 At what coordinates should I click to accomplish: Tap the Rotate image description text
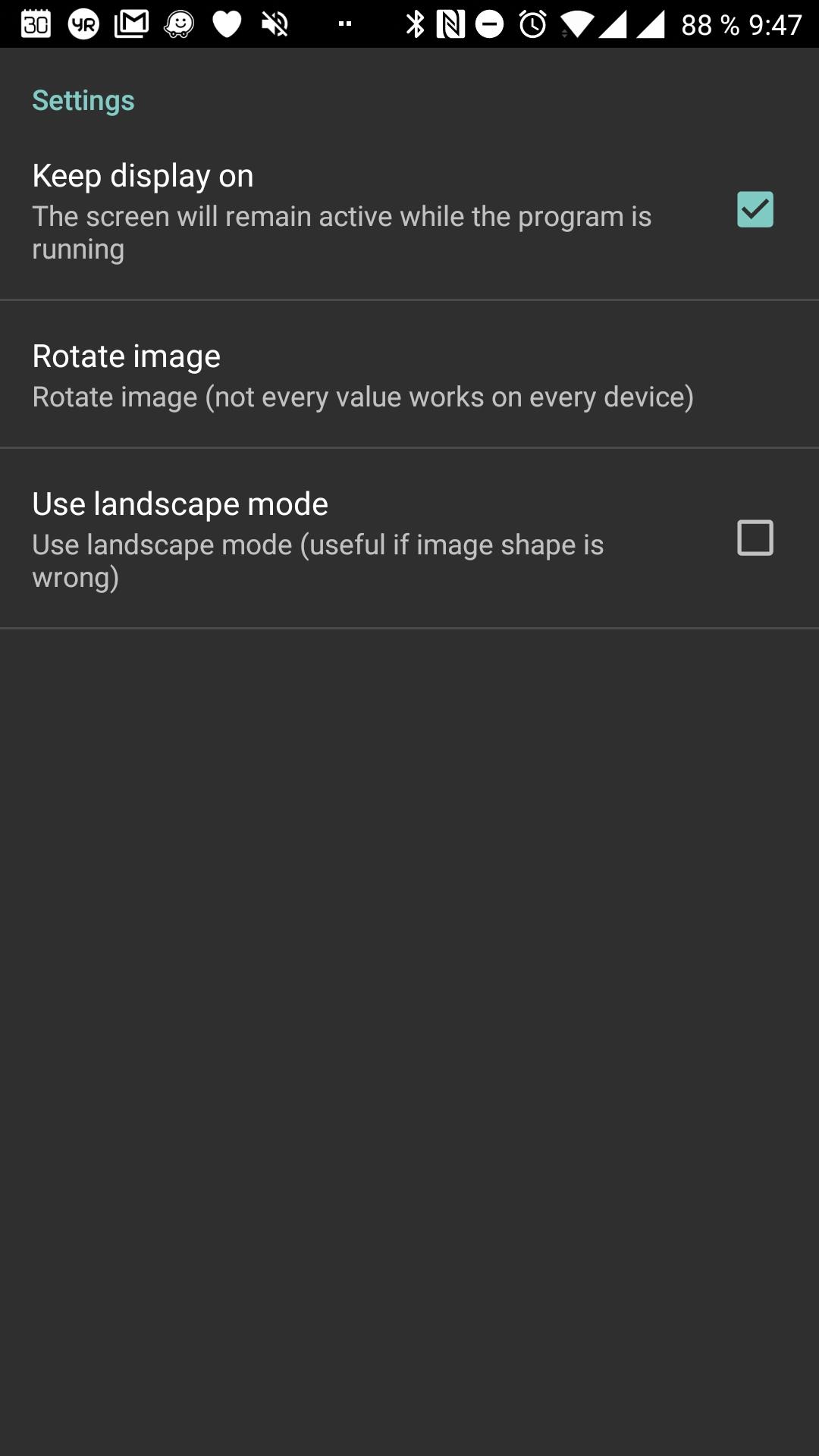(363, 397)
